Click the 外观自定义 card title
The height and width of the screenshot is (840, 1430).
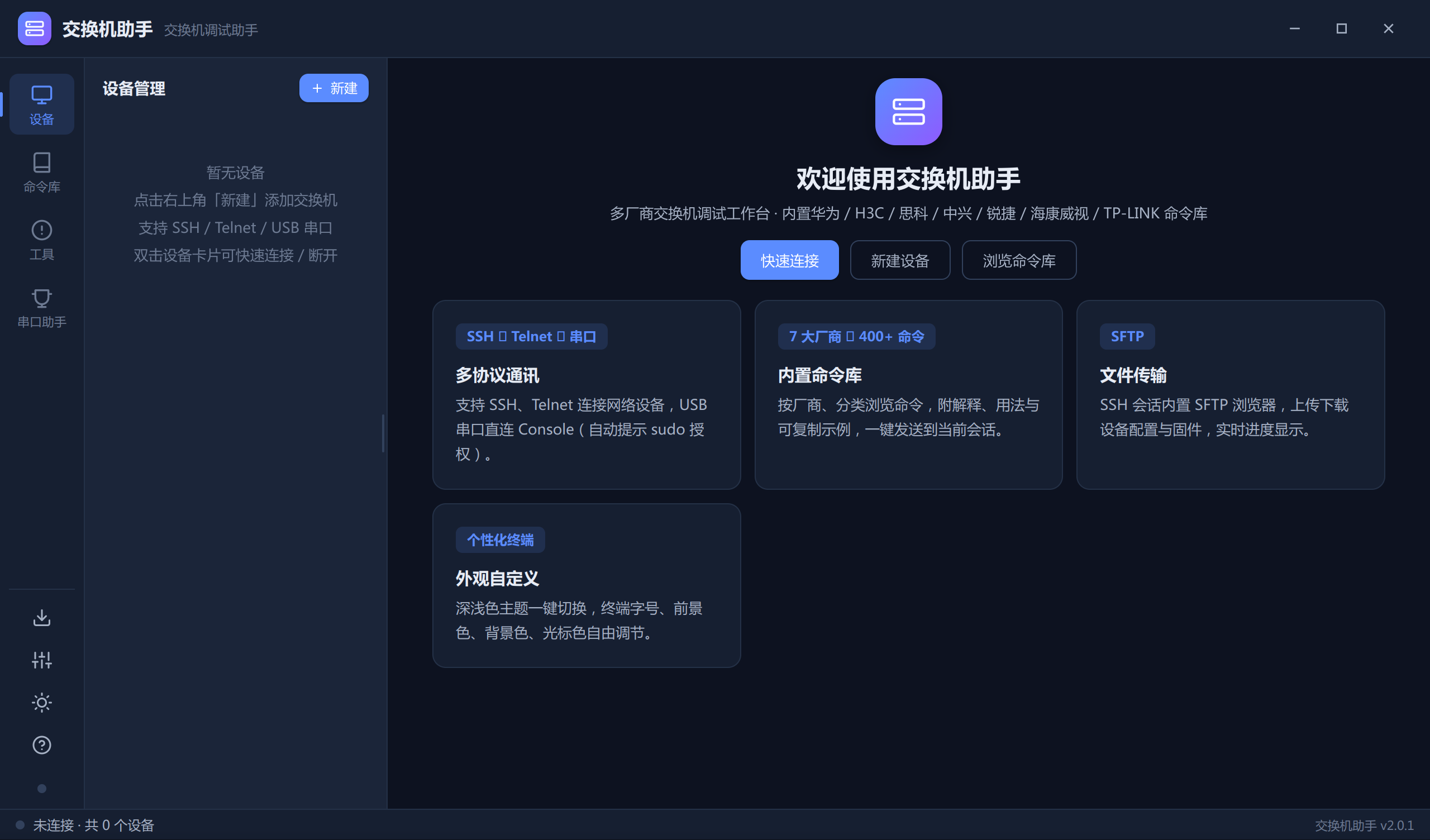pos(497,579)
